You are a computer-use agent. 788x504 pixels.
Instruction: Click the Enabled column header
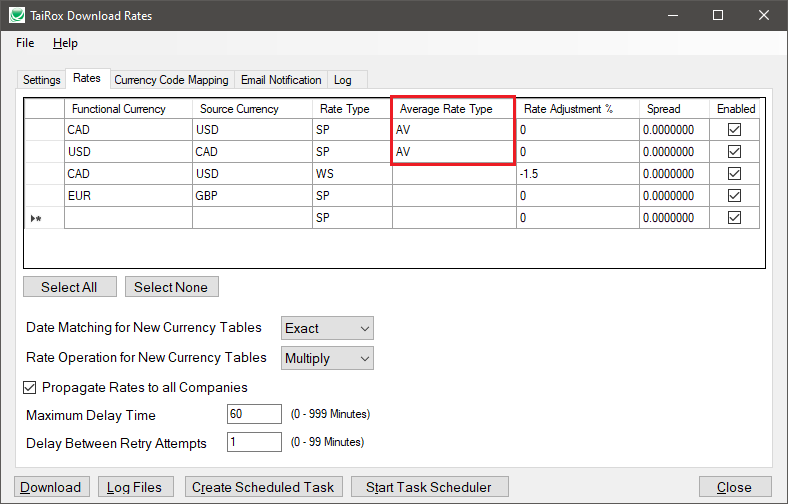(735, 109)
